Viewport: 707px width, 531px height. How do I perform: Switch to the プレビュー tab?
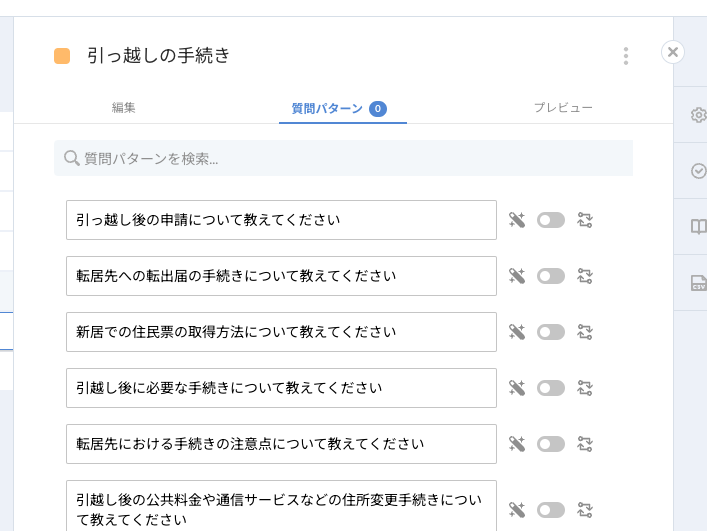(x=563, y=108)
